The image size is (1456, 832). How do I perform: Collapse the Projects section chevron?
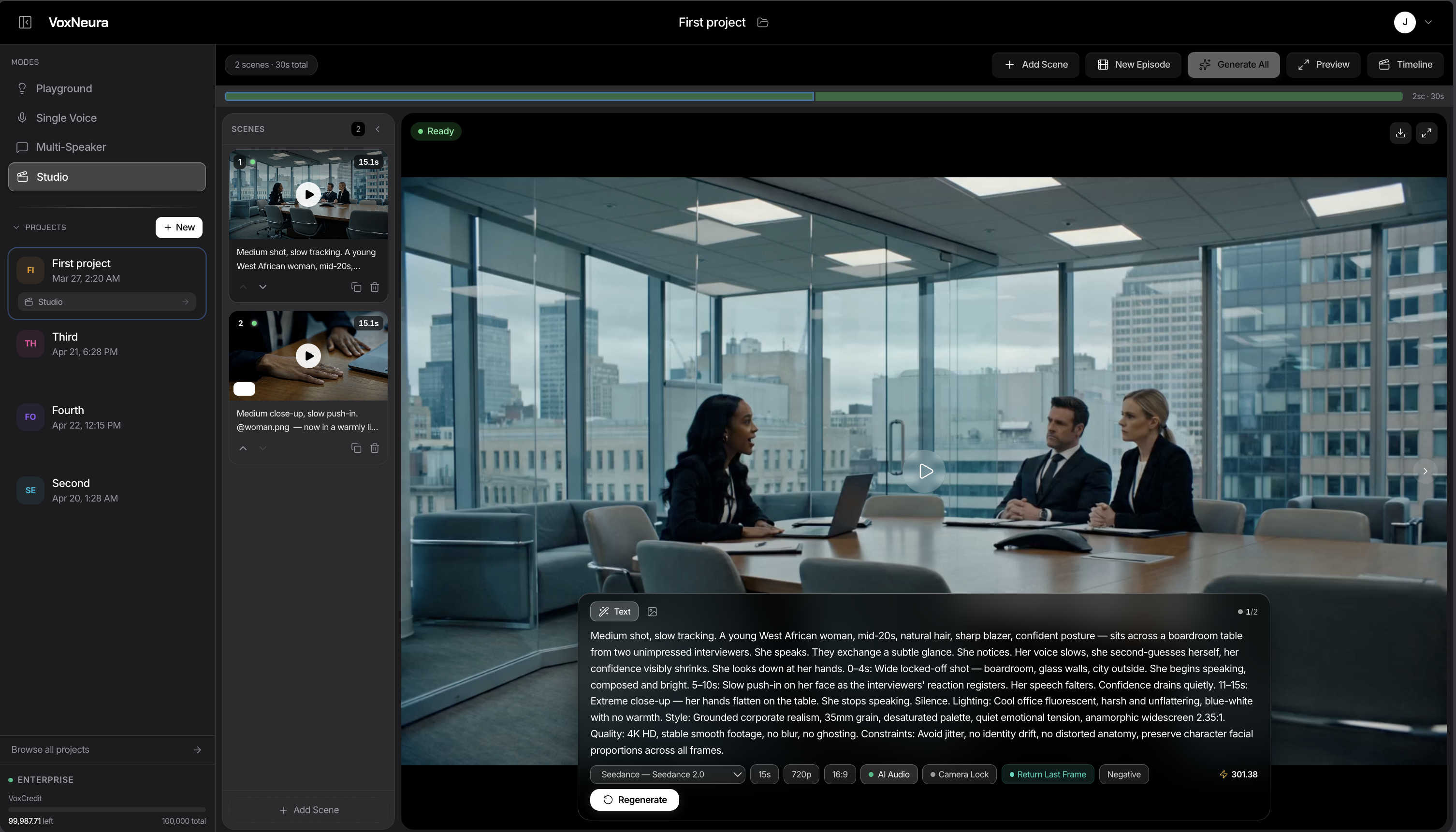[16, 228]
